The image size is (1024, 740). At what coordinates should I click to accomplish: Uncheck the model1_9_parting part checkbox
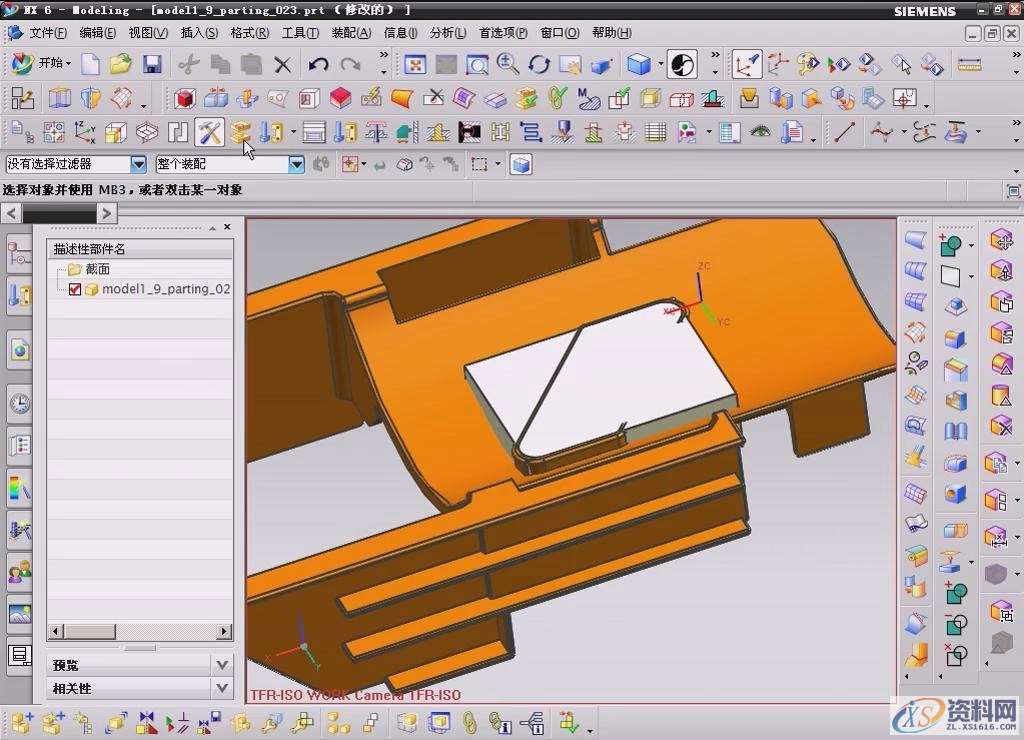pos(75,289)
